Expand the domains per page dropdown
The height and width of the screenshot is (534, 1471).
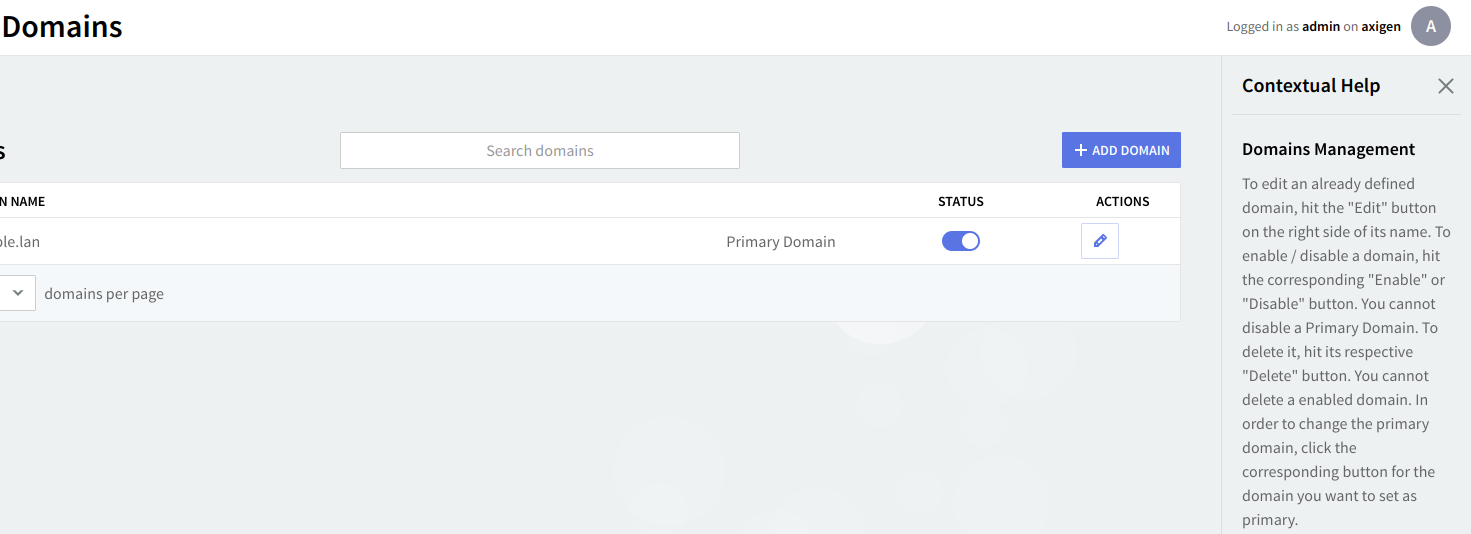[17, 293]
